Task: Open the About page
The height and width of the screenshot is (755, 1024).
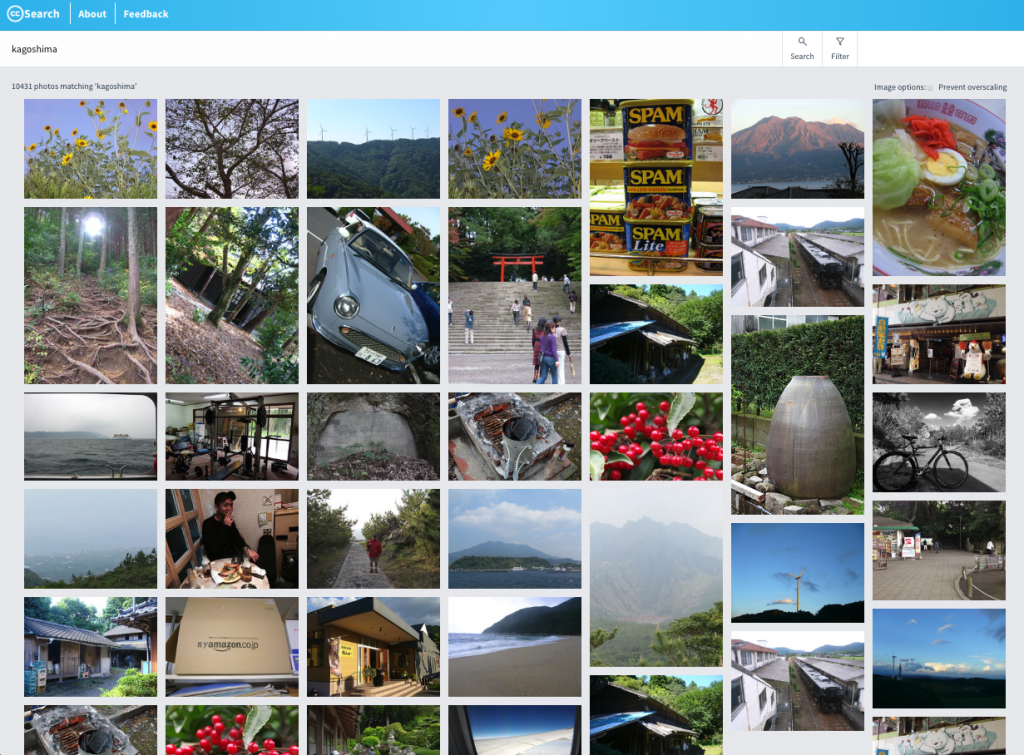Action: (x=92, y=14)
